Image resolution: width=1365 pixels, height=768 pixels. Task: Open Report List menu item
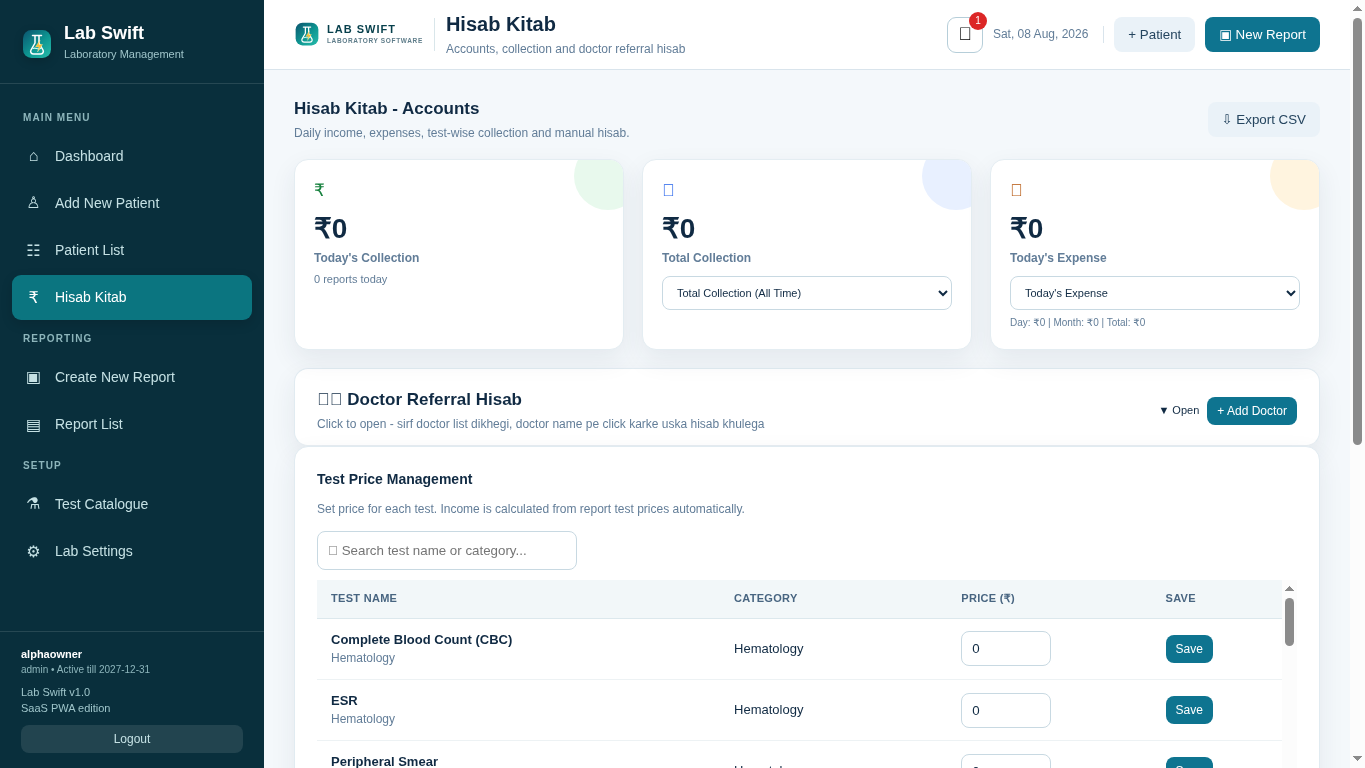(x=132, y=424)
